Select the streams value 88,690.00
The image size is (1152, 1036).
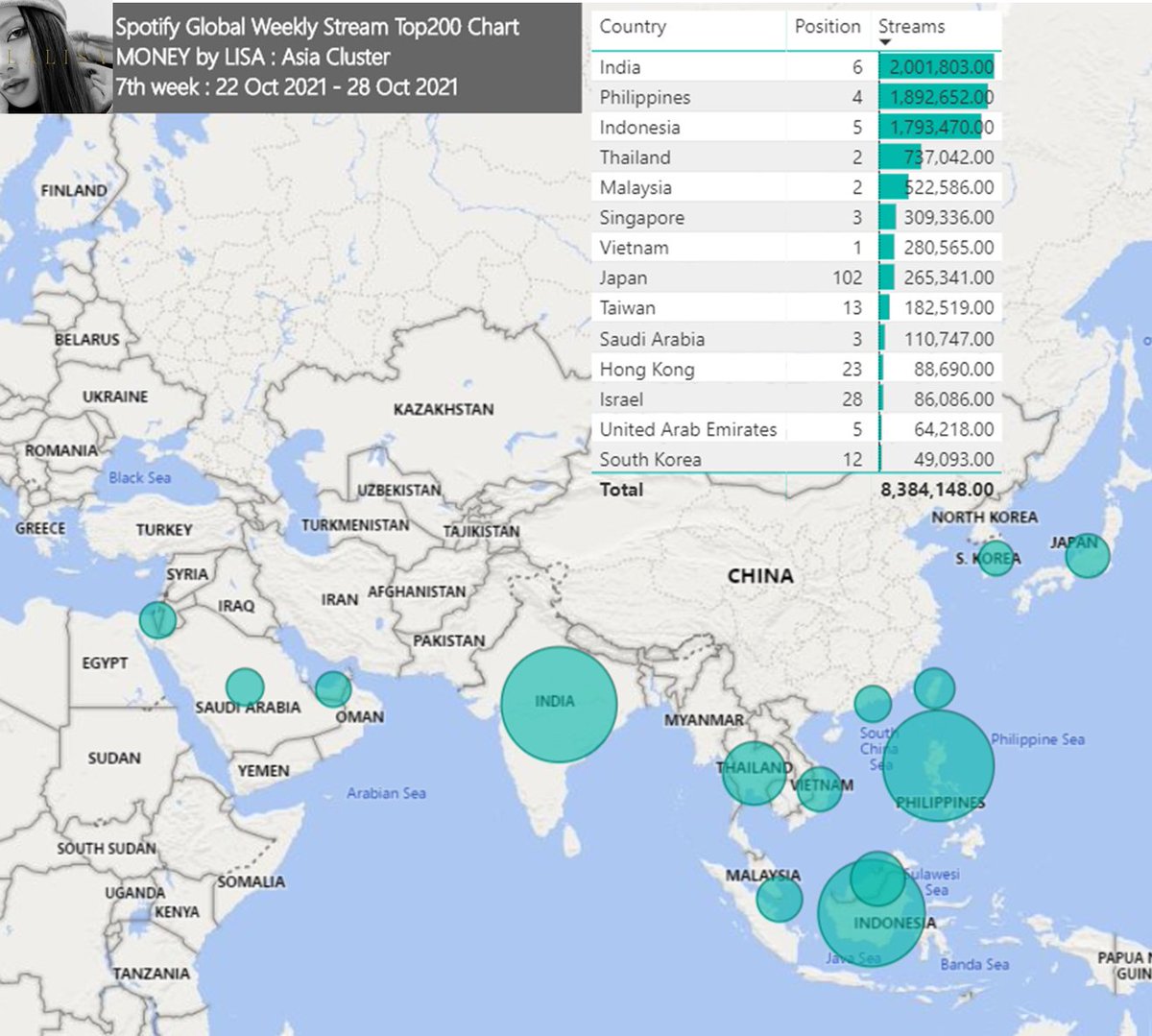click(x=954, y=370)
